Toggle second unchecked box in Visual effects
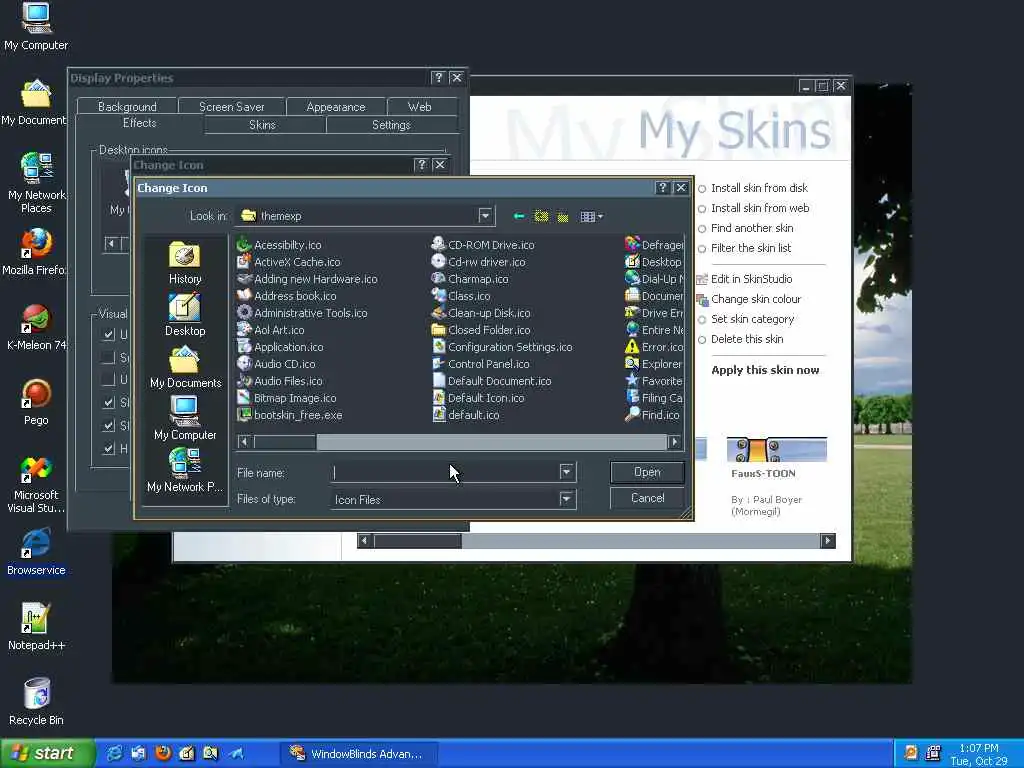The image size is (1024, 768). pos(108,379)
